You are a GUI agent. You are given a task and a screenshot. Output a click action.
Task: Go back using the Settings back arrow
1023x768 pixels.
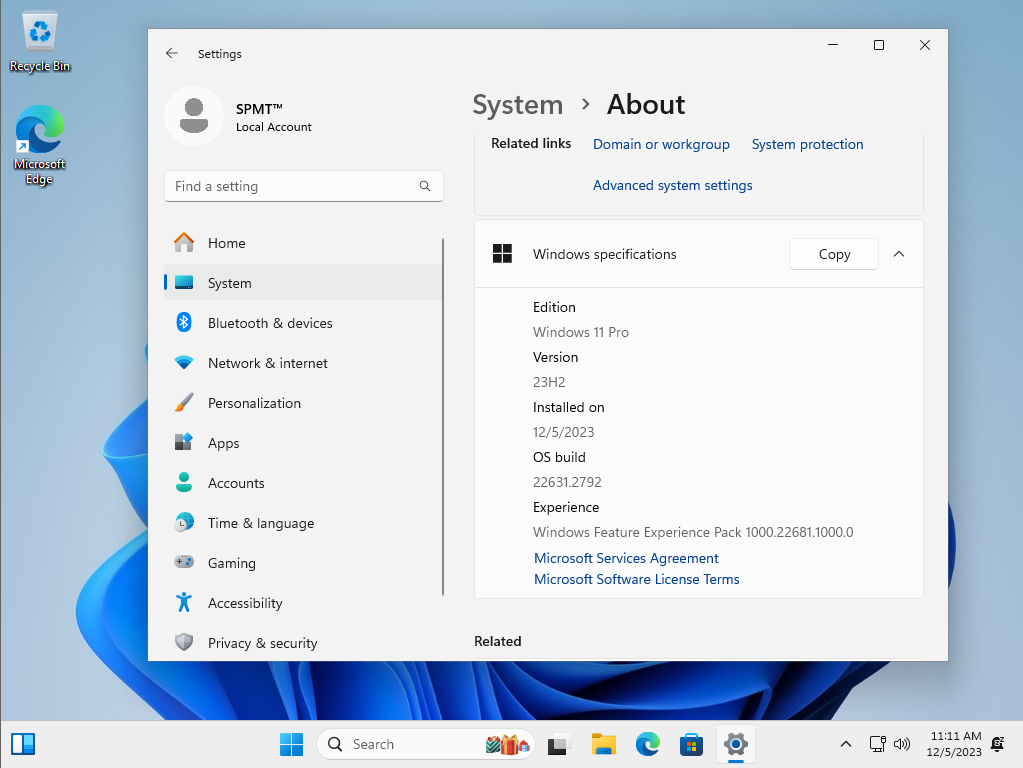pos(172,54)
